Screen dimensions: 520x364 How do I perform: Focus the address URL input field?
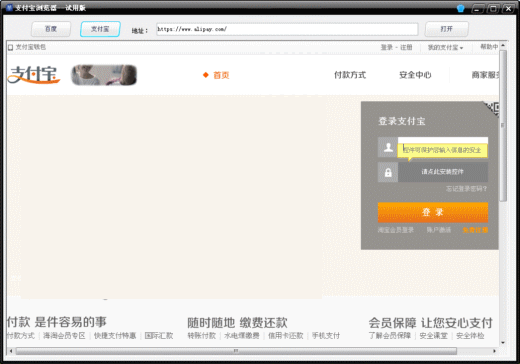287,29
